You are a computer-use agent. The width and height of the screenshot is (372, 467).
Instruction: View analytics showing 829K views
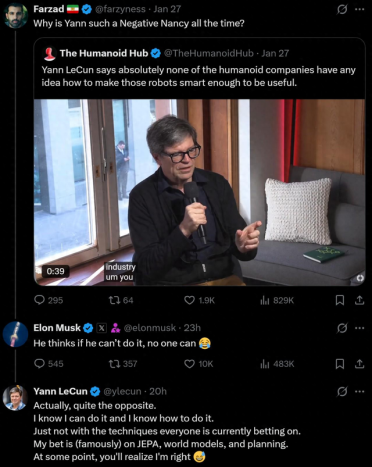pos(277,300)
